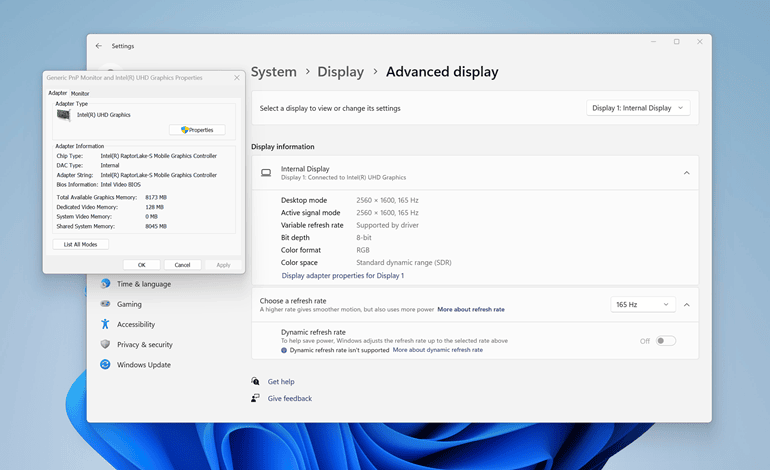Click the 'Standard dynamic range (SDR)' value
This screenshot has width=770, height=470.
coord(404,263)
